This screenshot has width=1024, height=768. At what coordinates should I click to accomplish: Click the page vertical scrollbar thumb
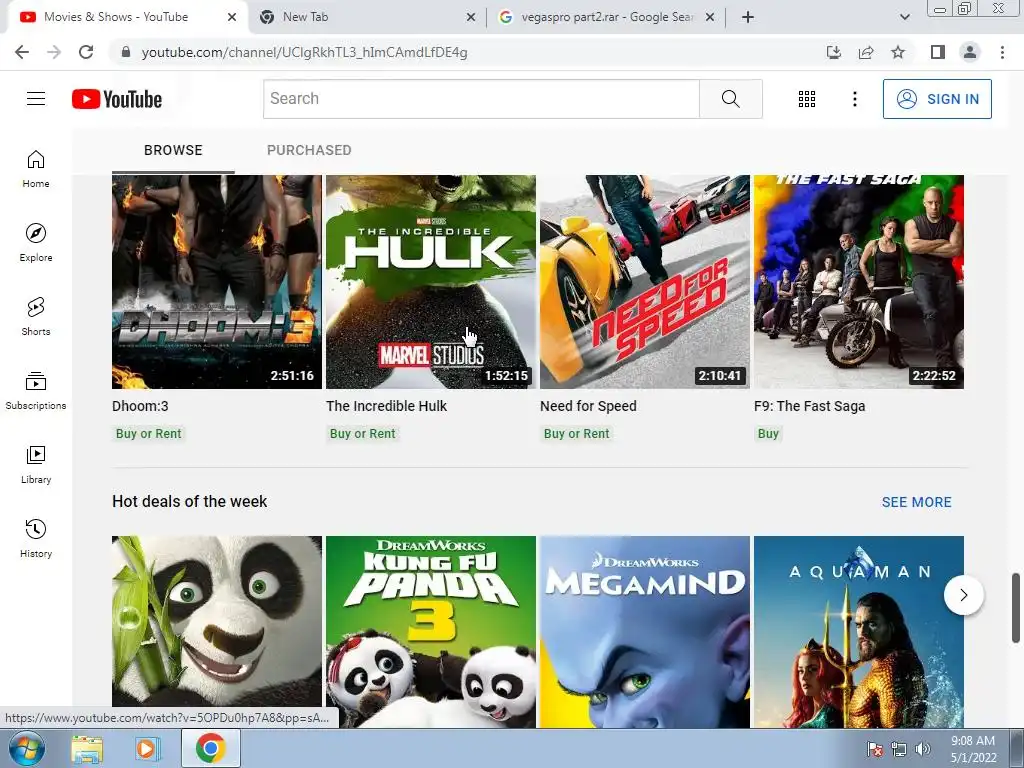pyautogui.click(x=1016, y=607)
